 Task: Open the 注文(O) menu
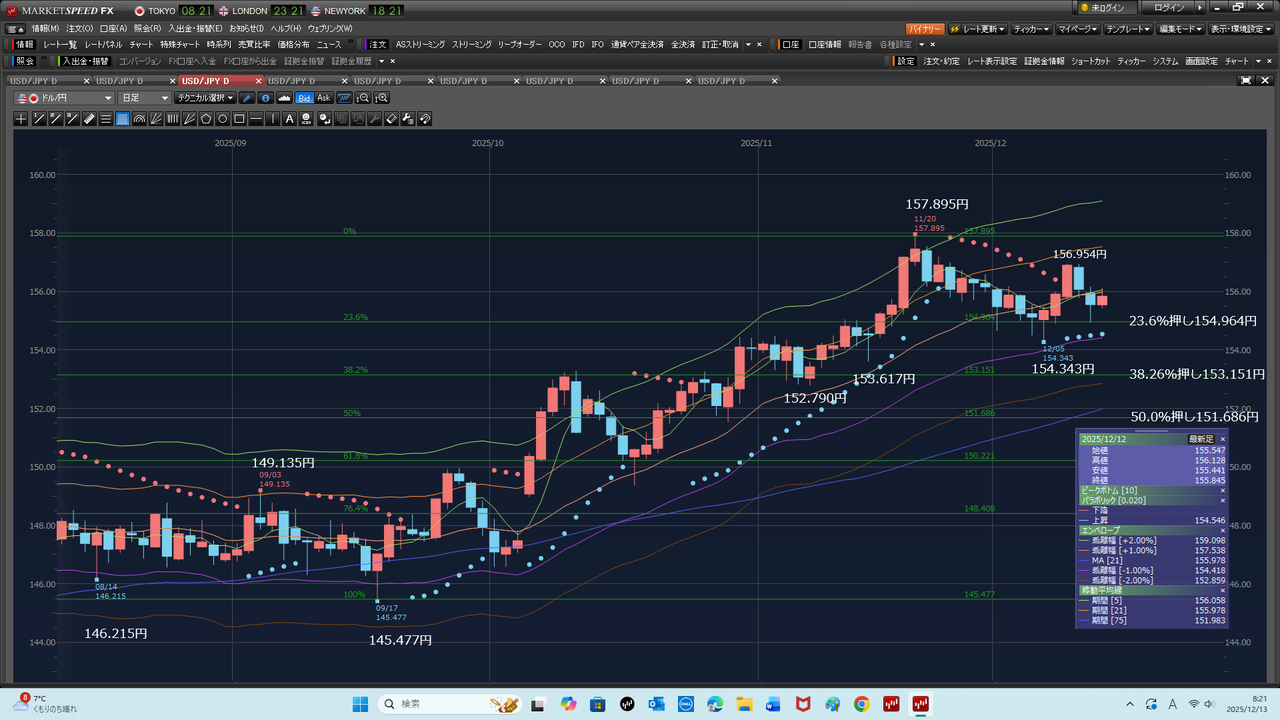coord(79,28)
